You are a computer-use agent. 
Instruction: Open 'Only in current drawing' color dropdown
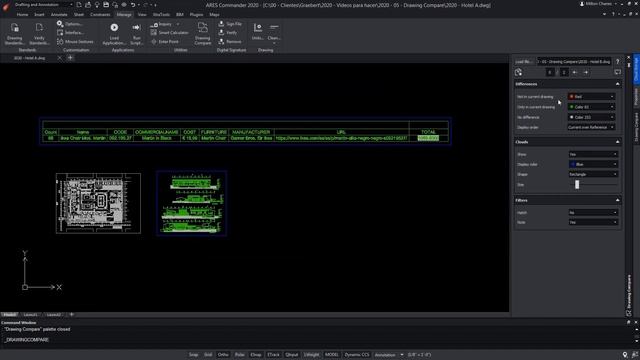[x=591, y=107]
